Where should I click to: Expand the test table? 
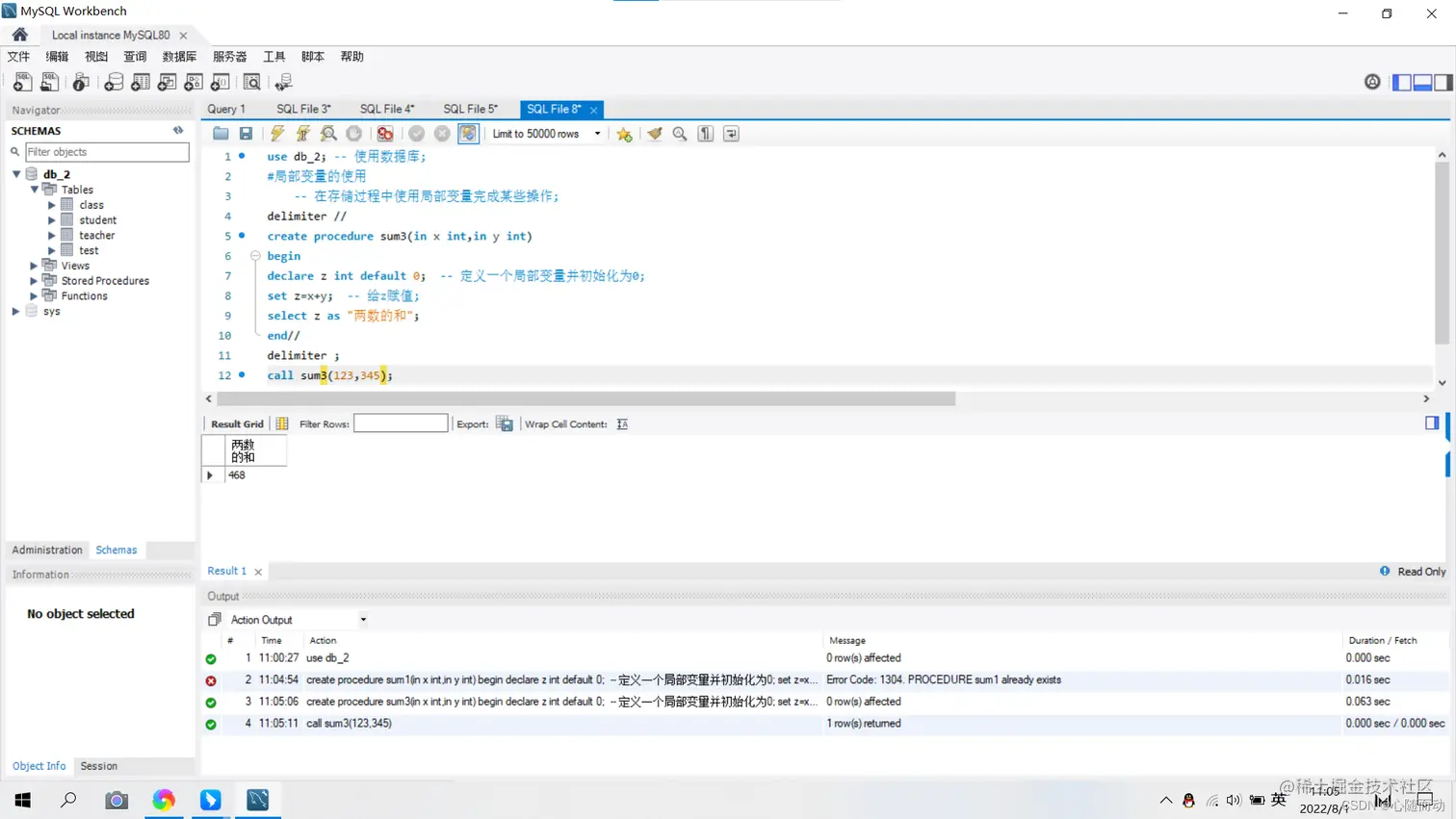click(52, 250)
